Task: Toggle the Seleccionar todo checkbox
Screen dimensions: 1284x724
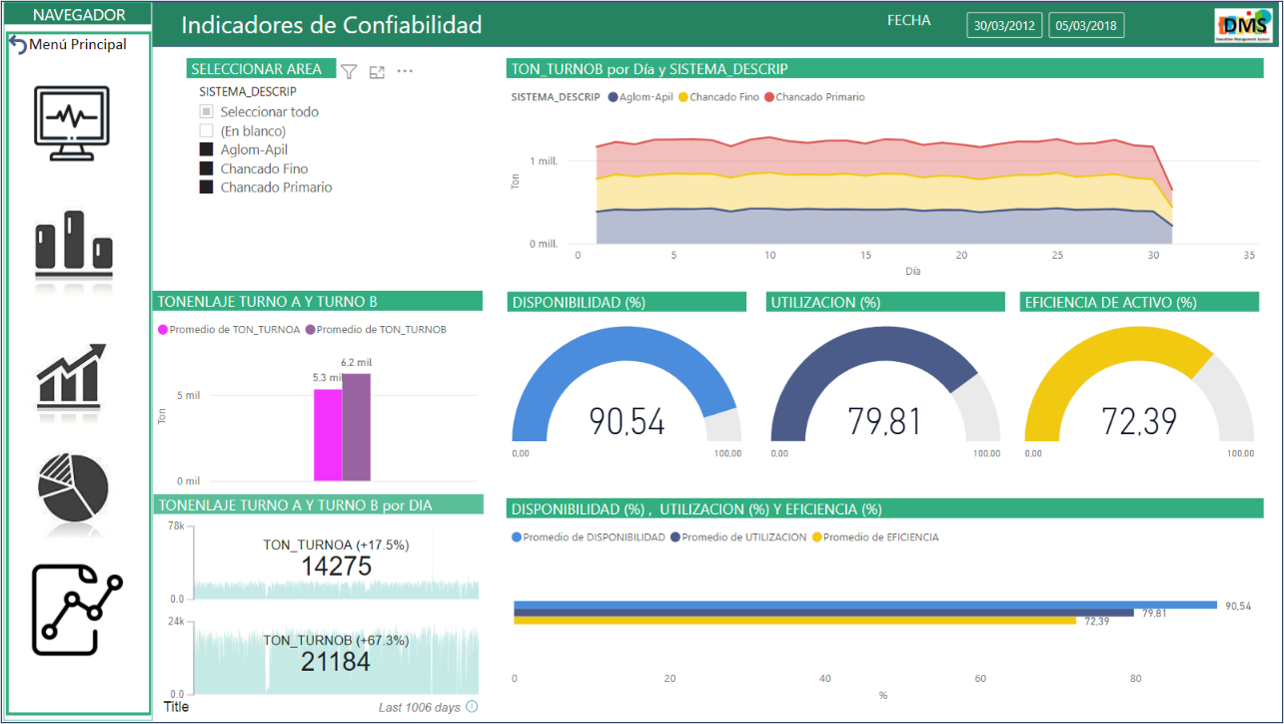Action: coord(206,112)
